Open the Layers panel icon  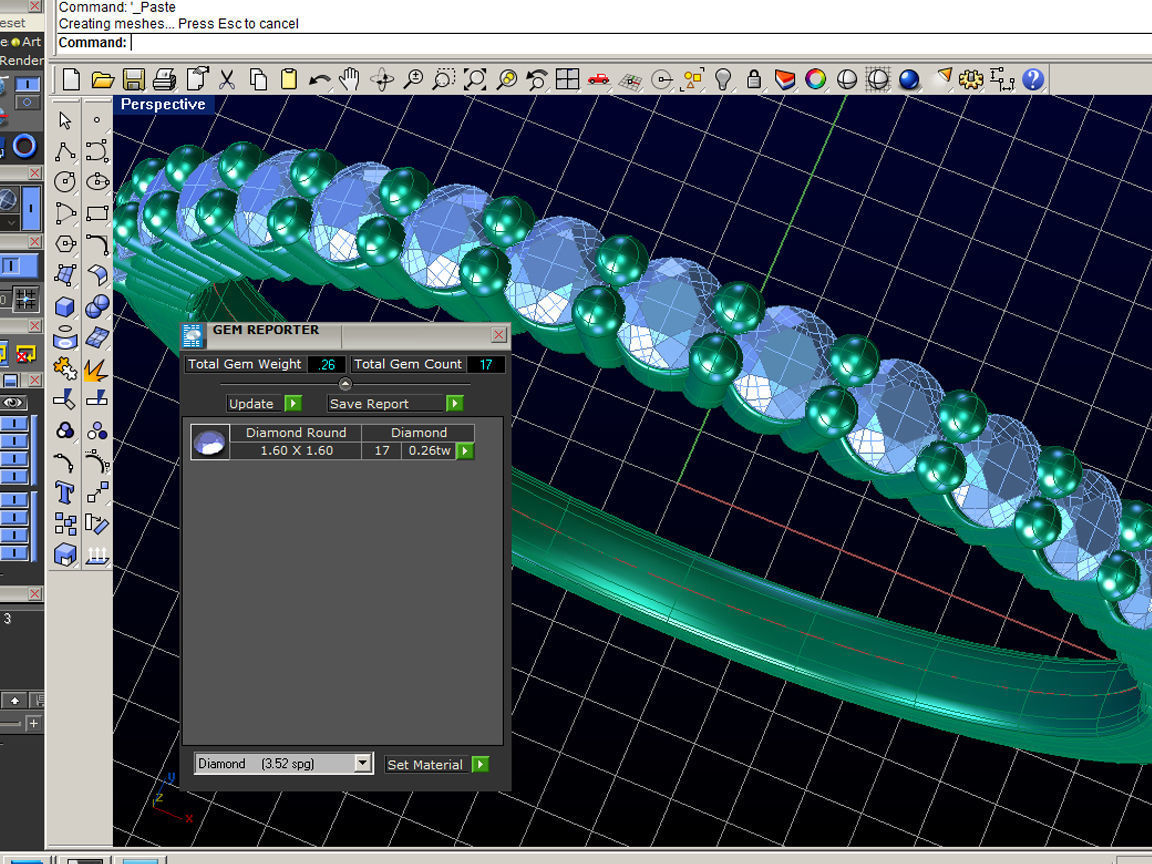pos(785,79)
